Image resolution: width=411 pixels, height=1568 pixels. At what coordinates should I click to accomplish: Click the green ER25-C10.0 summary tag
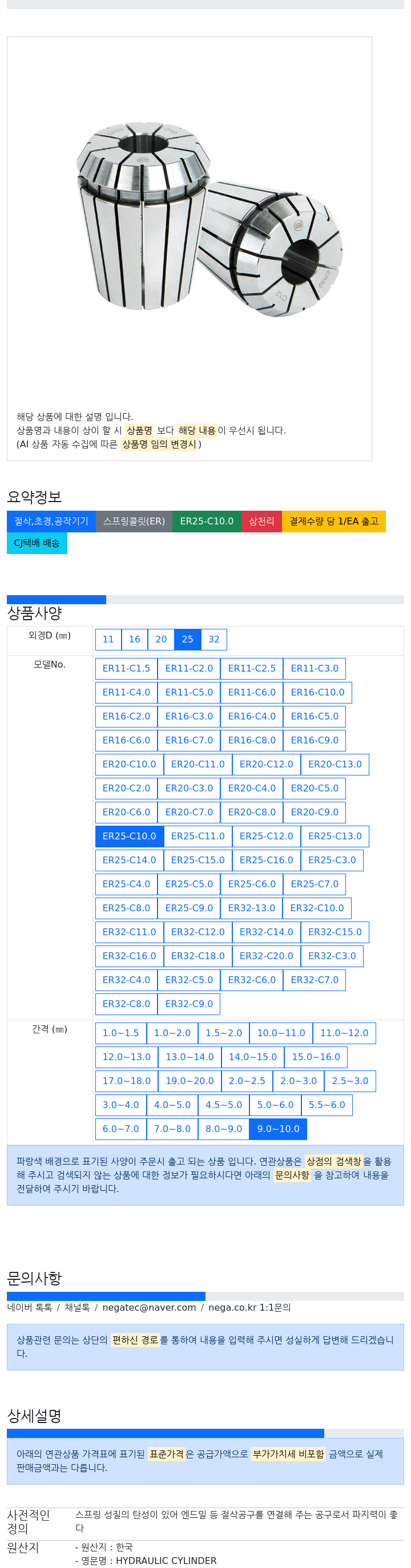tap(207, 521)
